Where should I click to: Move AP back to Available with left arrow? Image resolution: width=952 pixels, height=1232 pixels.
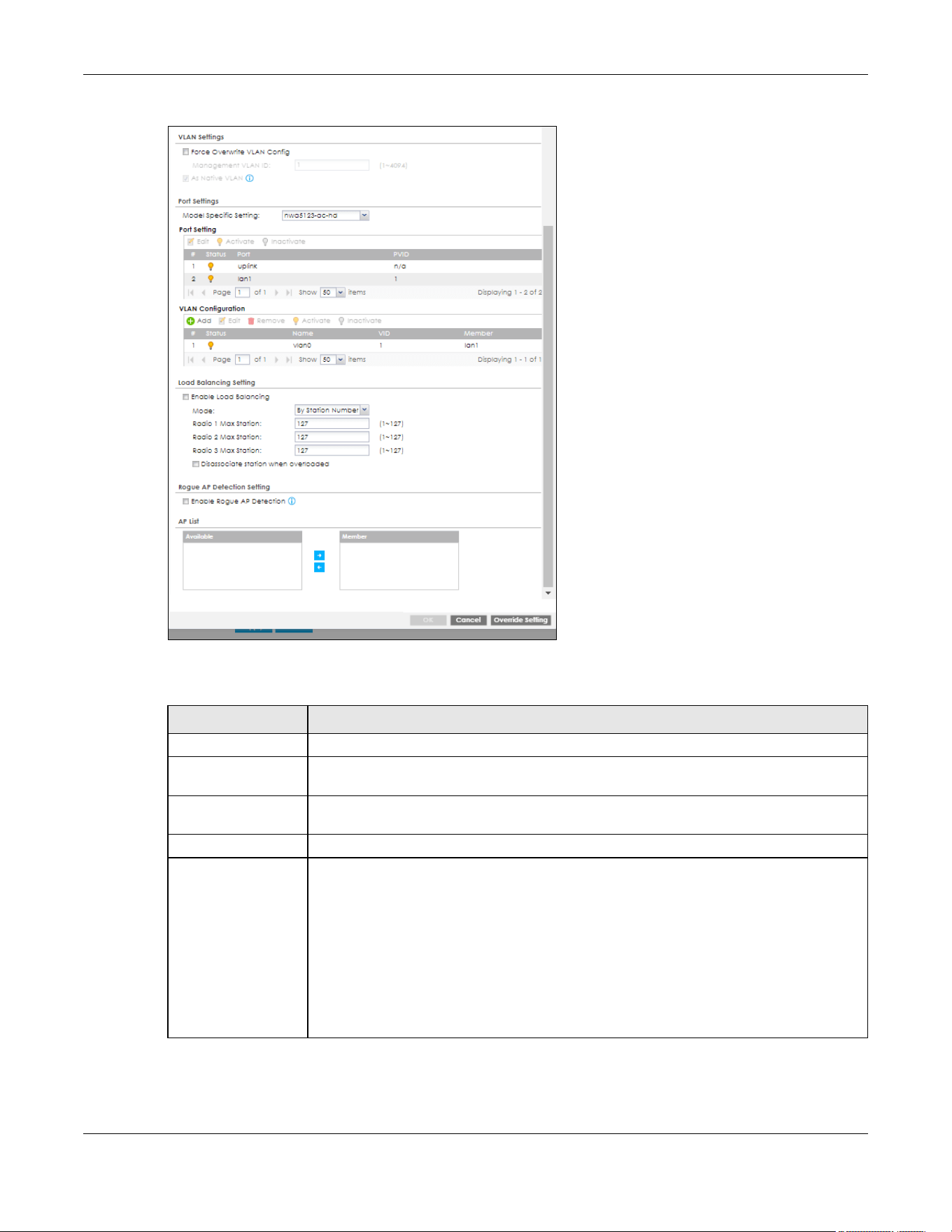click(x=319, y=567)
